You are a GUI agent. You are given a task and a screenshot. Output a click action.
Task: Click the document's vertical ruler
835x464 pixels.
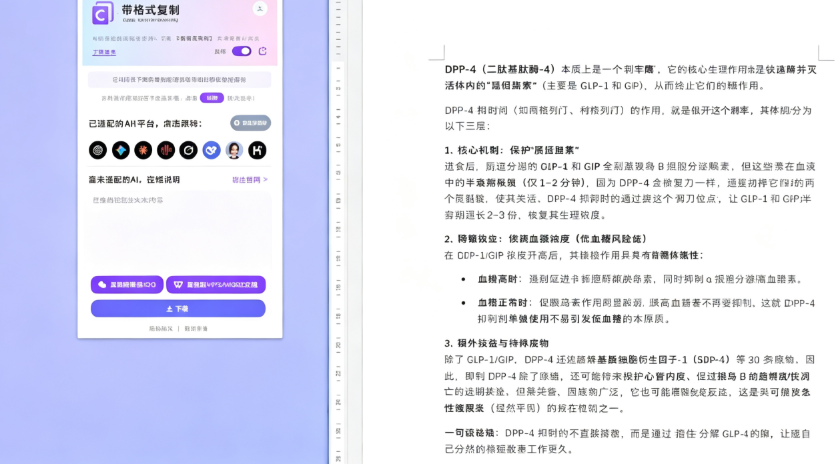pos(338,232)
